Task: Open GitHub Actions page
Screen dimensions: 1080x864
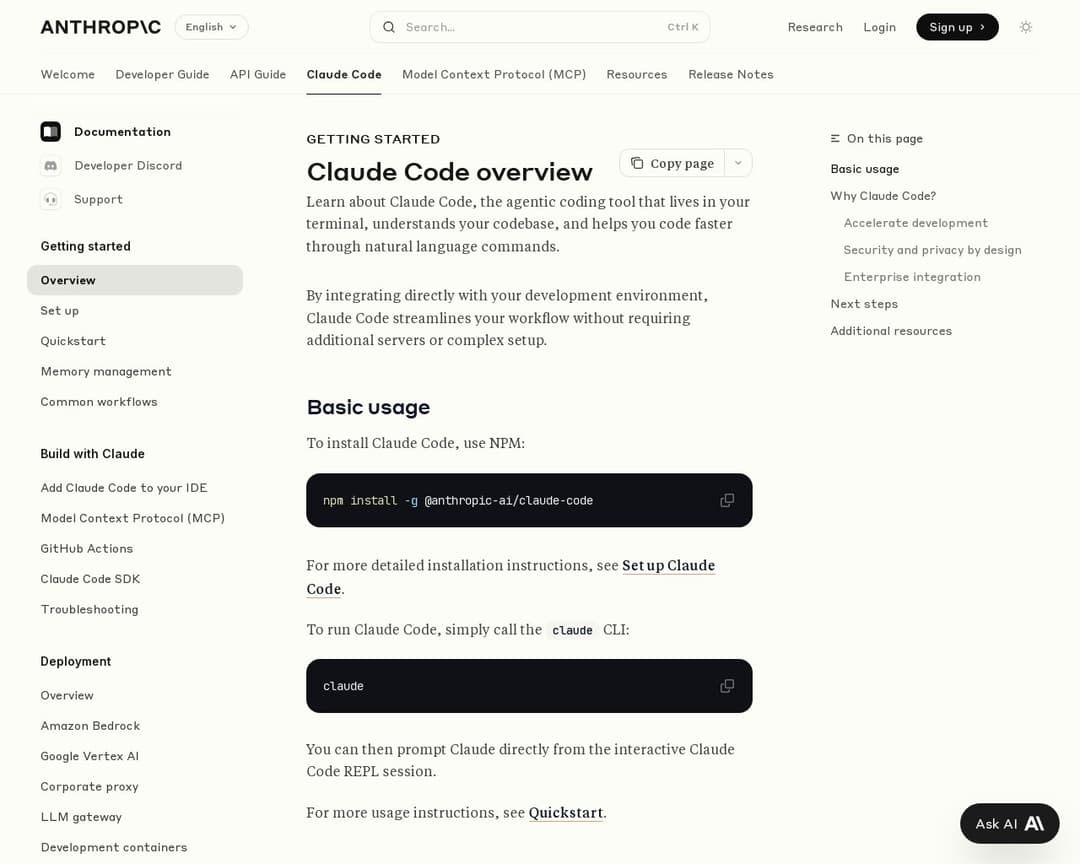Action: [87, 548]
